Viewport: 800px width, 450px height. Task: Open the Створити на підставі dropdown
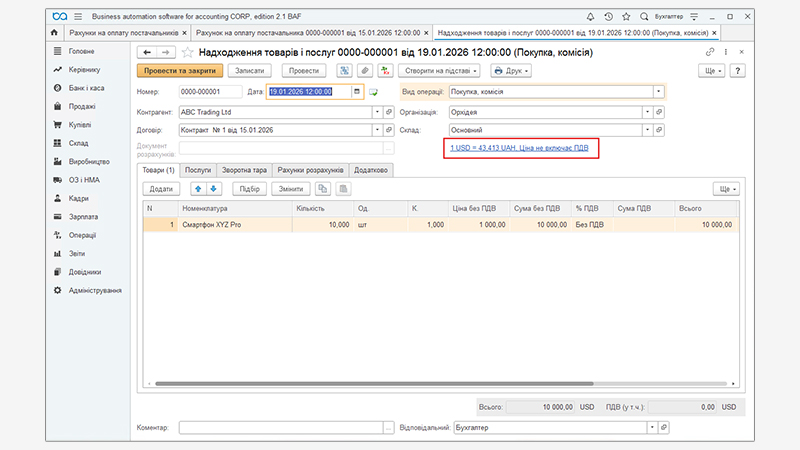coord(440,71)
